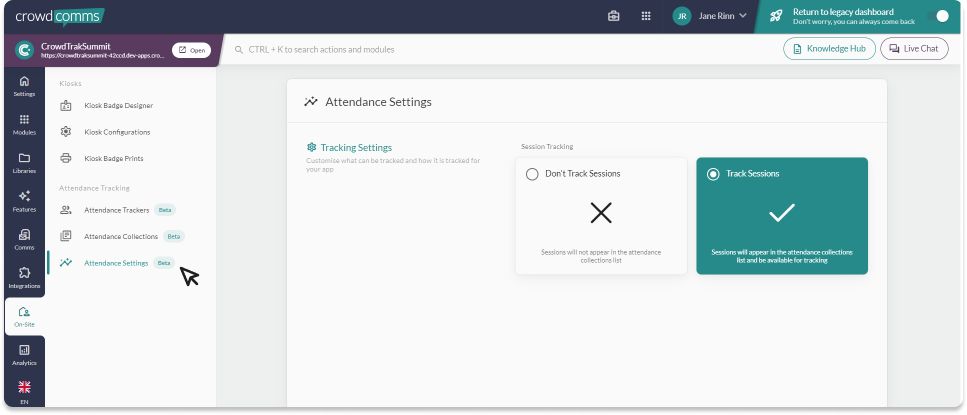The height and width of the screenshot is (415, 967).
Task: Open the Settings sidebar icon
Action: point(24,86)
